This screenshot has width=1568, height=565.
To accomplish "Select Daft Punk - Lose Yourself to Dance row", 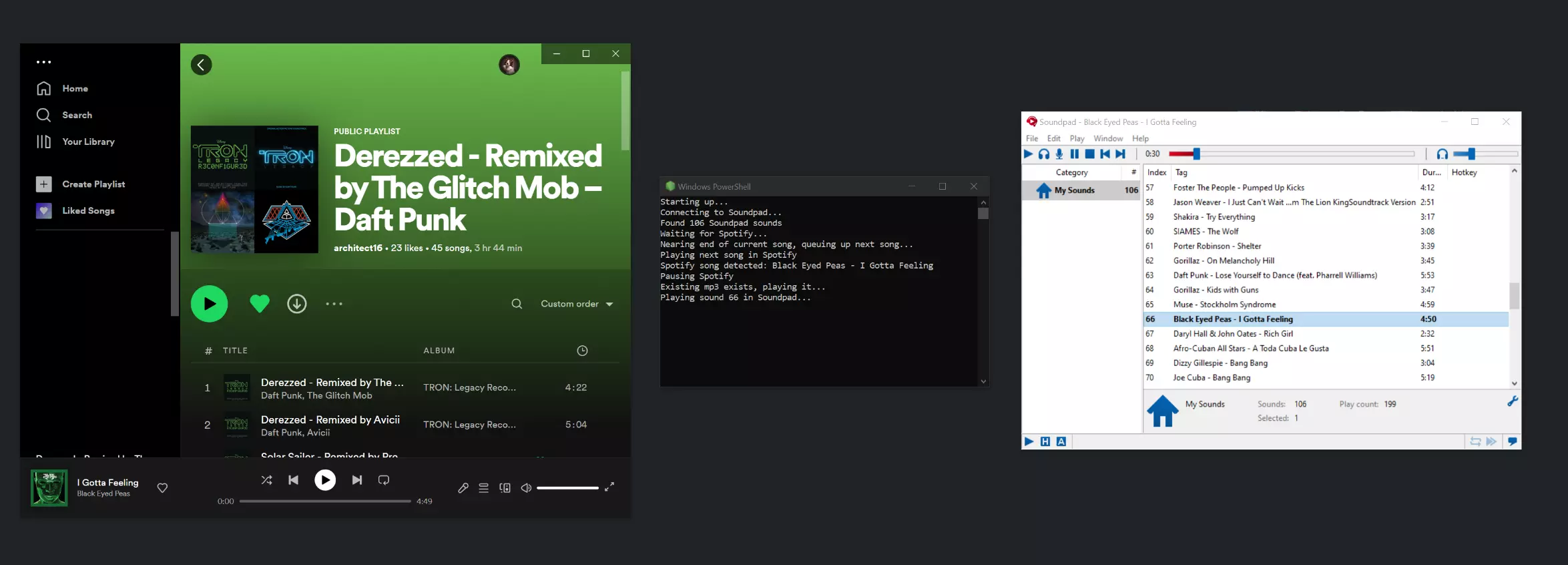I will pos(1326,275).
